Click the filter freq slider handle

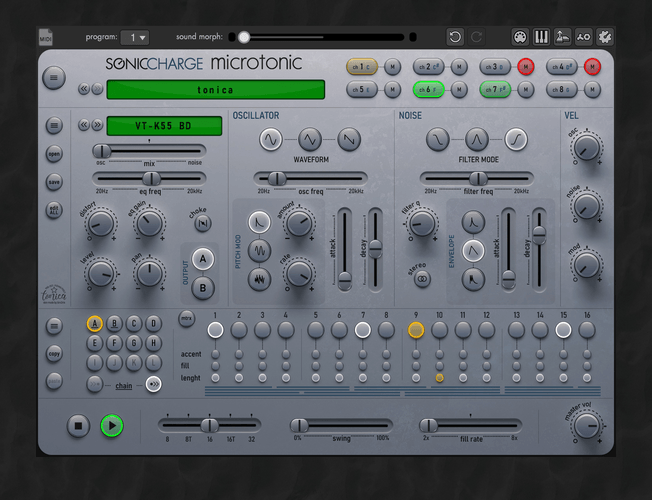478,178
